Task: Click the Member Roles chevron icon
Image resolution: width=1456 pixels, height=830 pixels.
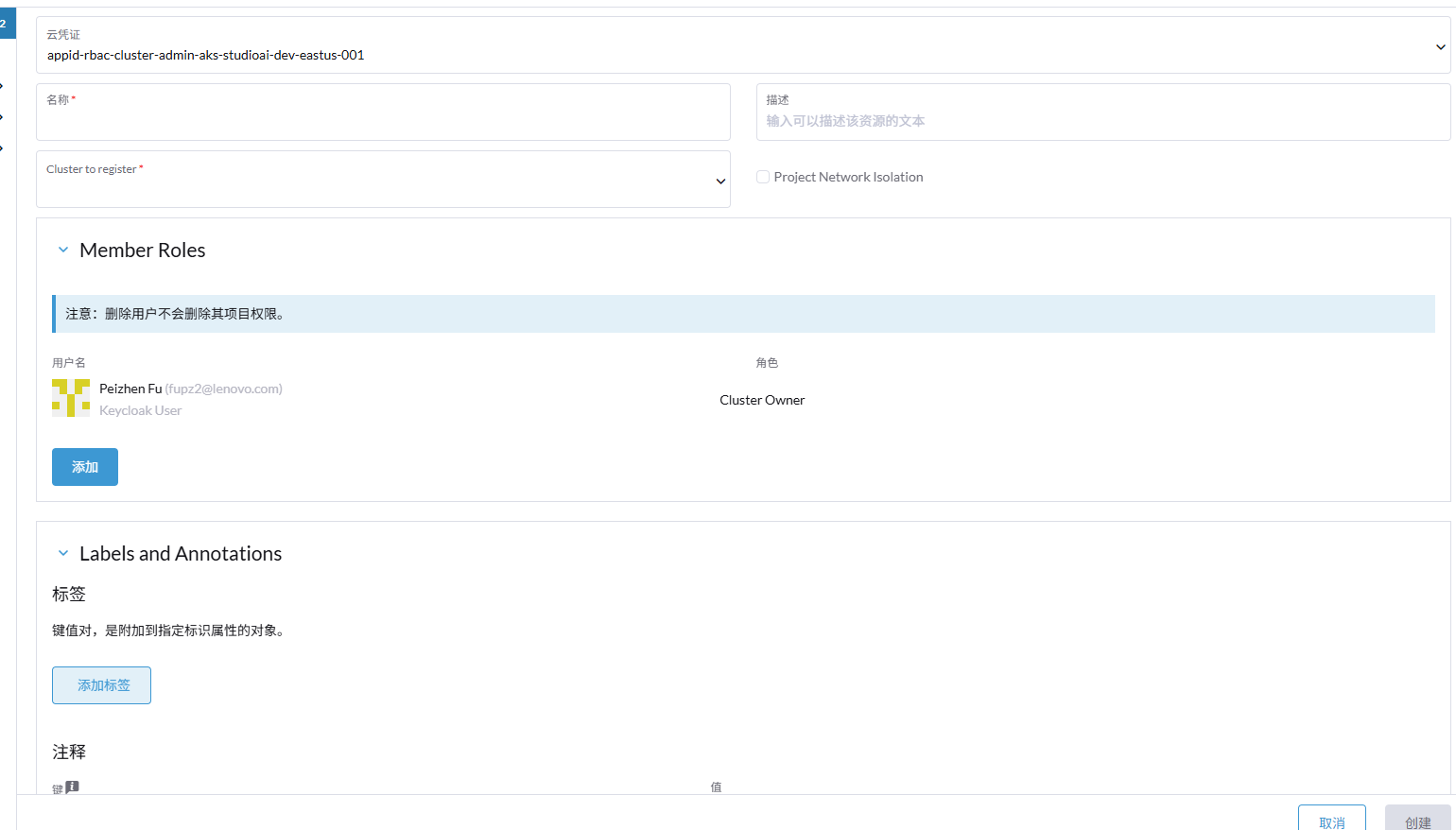Action: point(63,251)
